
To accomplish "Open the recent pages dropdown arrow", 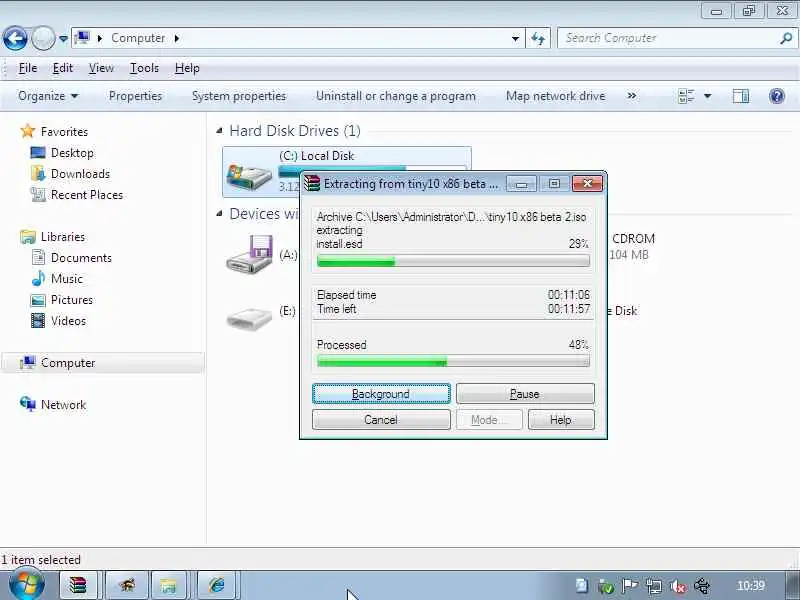I will pyautogui.click(x=63, y=39).
